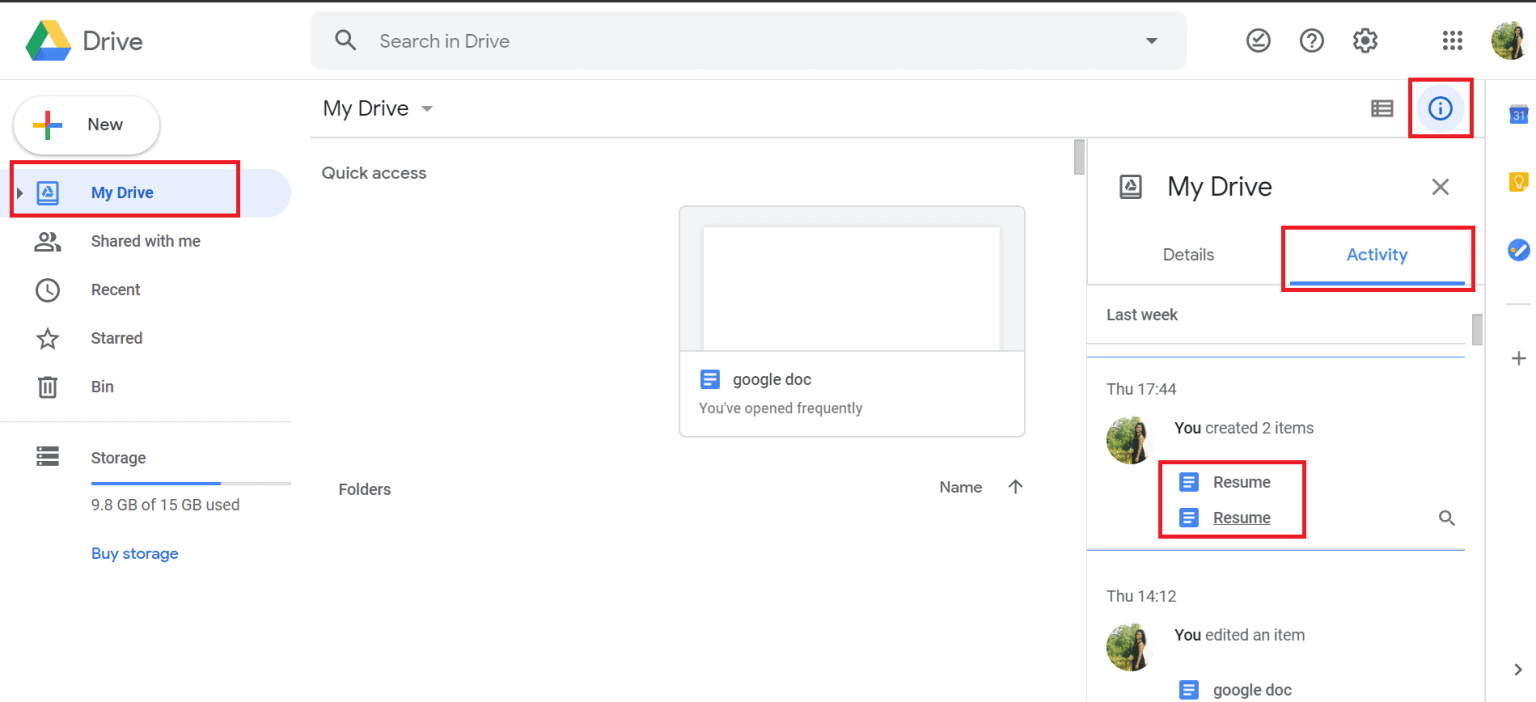Expand the My Drive tree arrow
Screen dimensions: 1536x702
[20, 193]
